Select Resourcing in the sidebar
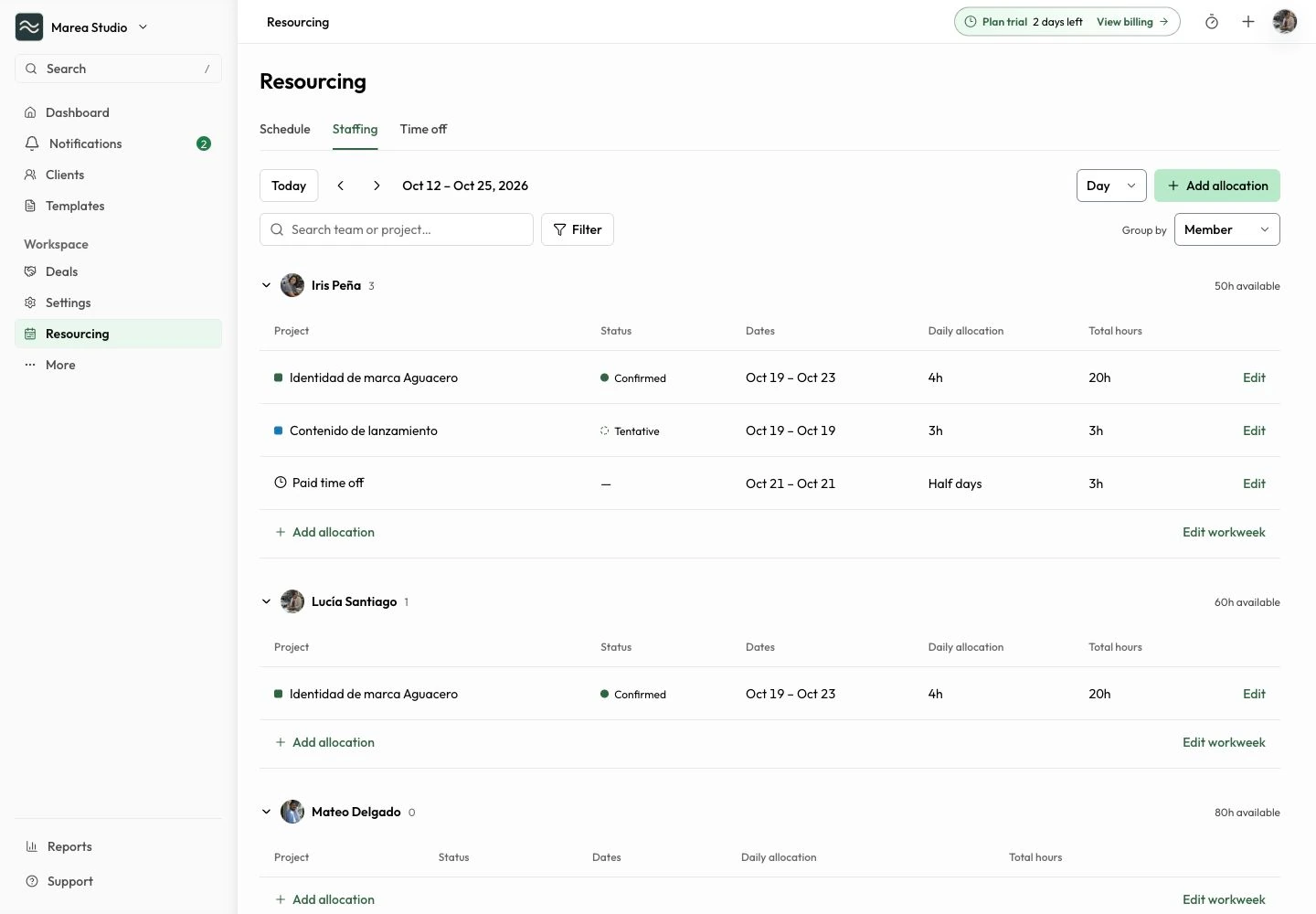1316x914 pixels. pyautogui.click(x=118, y=334)
